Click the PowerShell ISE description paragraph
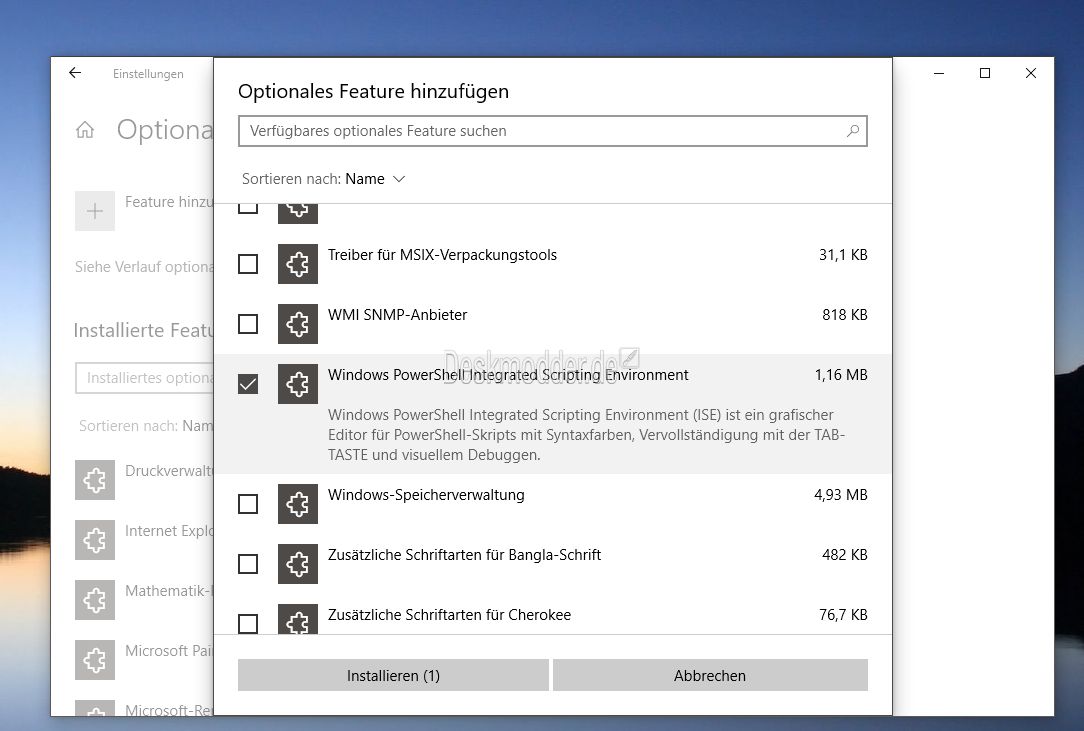1084x731 pixels. (586, 435)
